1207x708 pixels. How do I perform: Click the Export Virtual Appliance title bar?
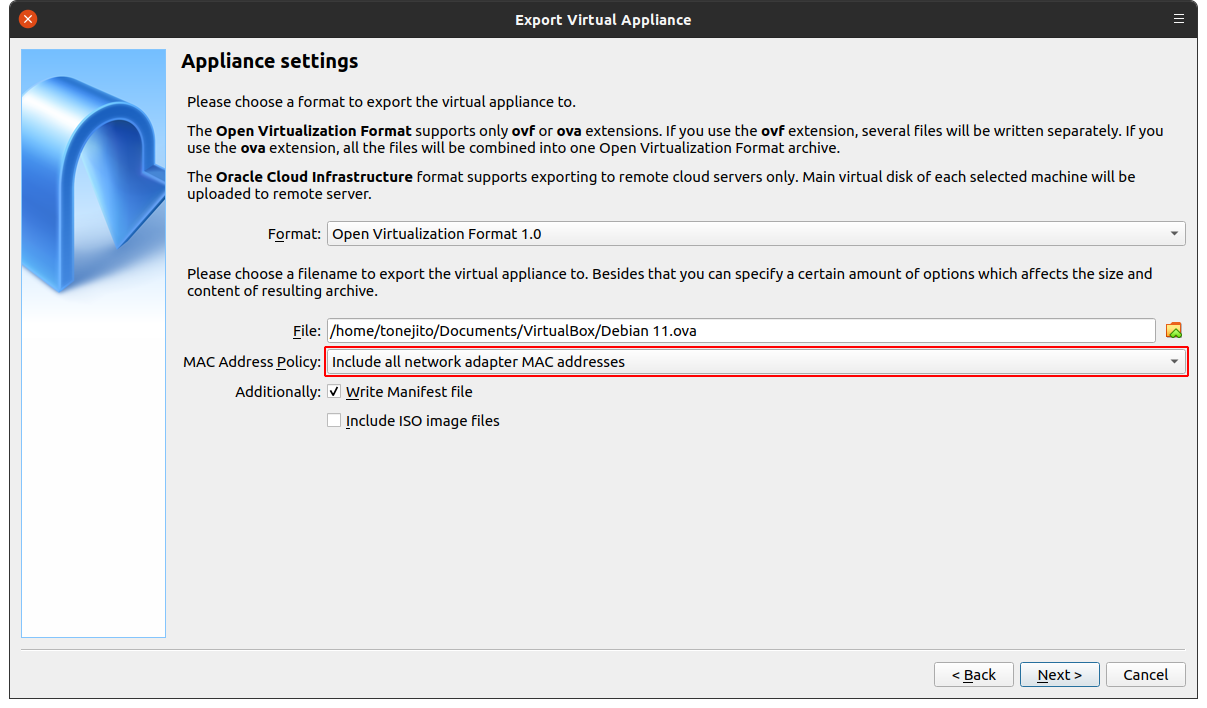(x=603, y=19)
